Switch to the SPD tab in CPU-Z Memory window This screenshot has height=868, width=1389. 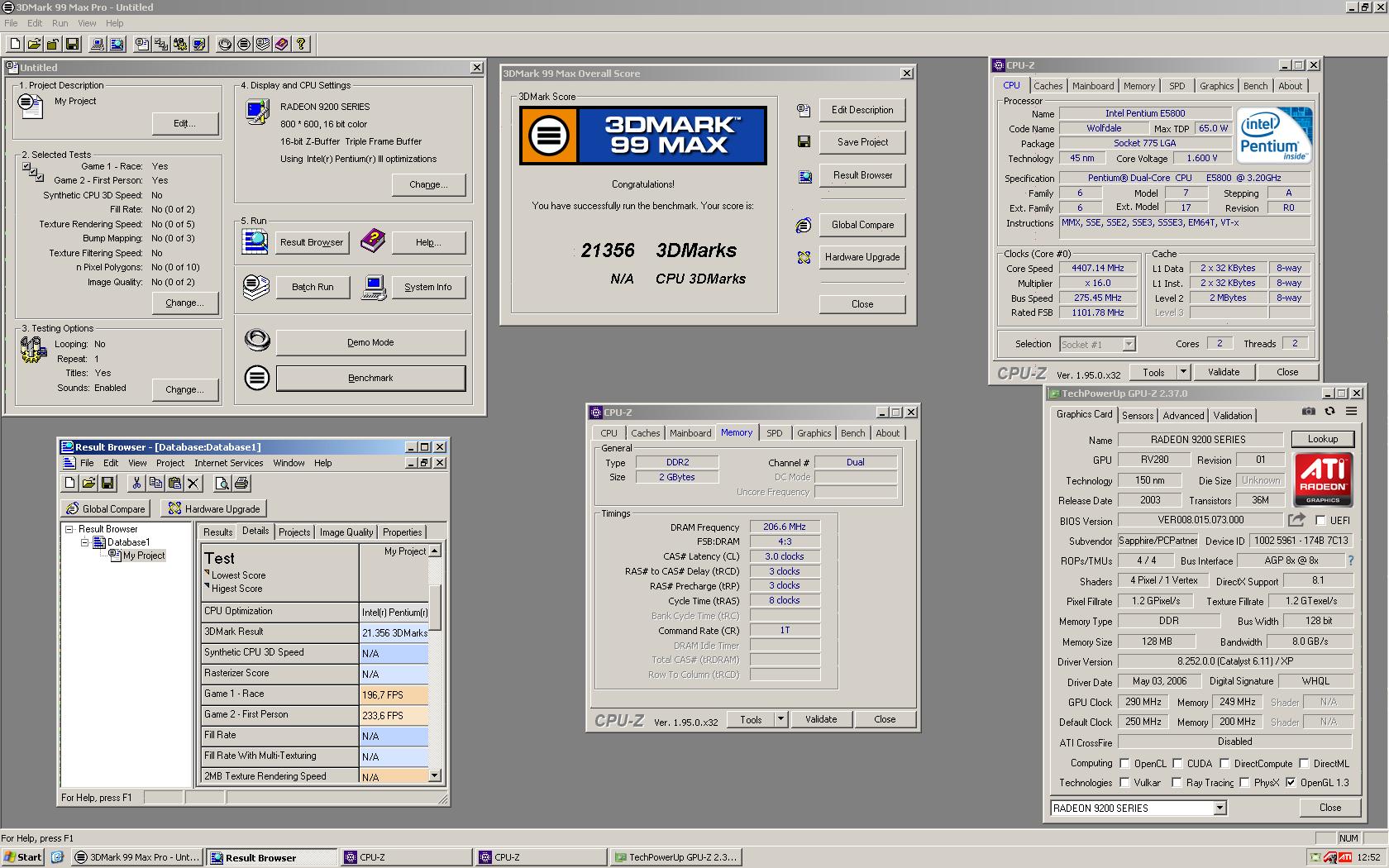click(x=775, y=433)
